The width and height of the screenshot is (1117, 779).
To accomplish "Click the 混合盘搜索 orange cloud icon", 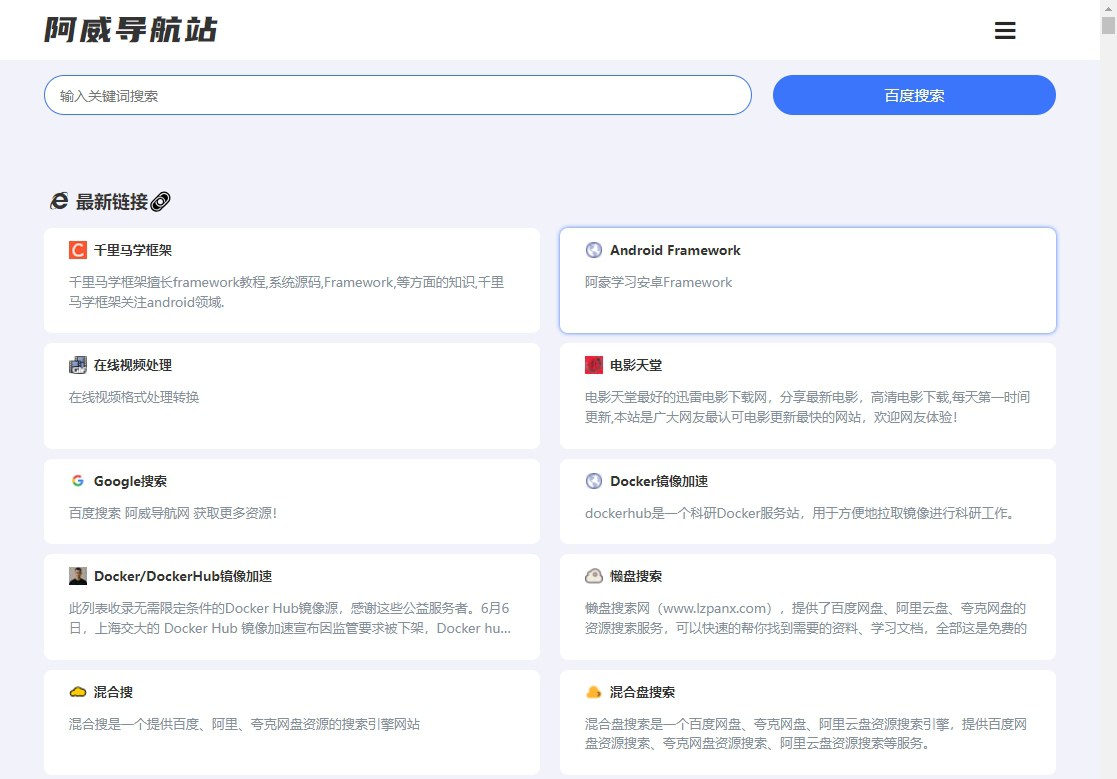I will [x=594, y=692].
